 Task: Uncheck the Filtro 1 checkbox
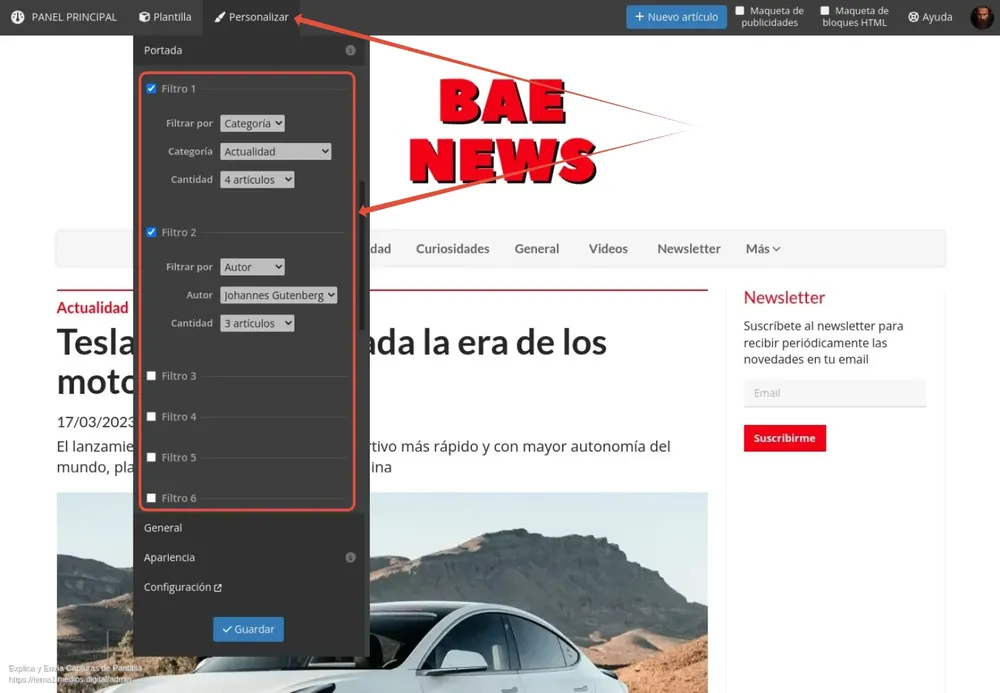point(152,89)
